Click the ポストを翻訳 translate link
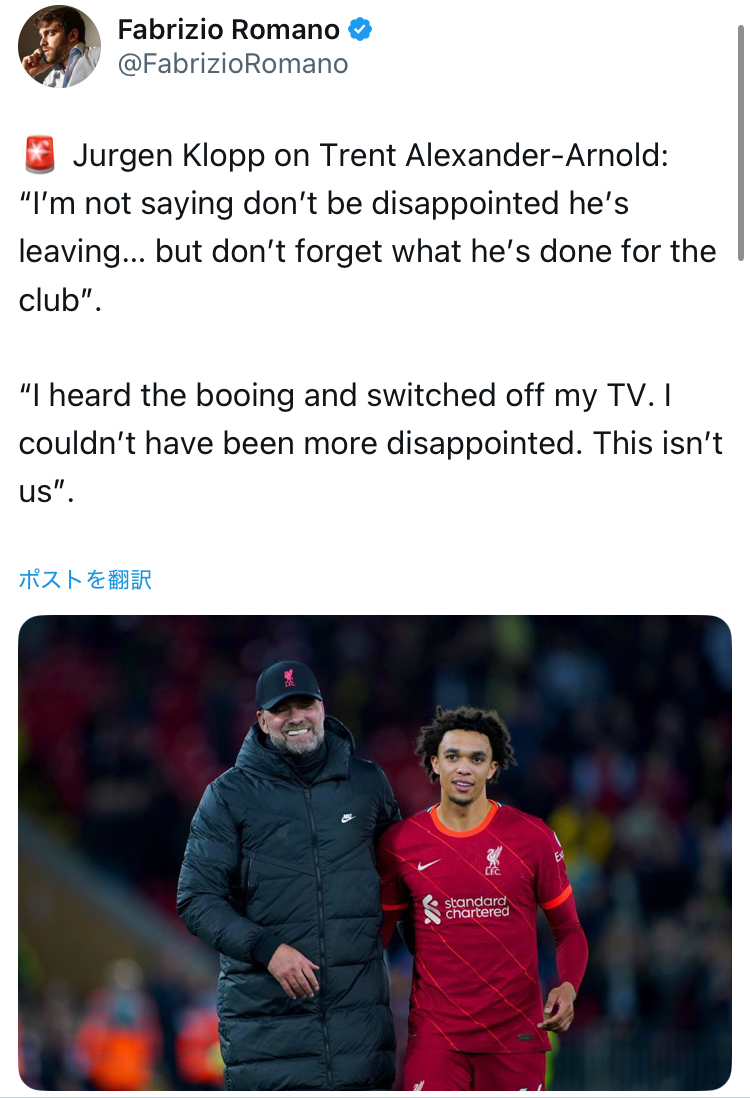The width and height of the screenshot is (750, 1098). coord(85,579)
